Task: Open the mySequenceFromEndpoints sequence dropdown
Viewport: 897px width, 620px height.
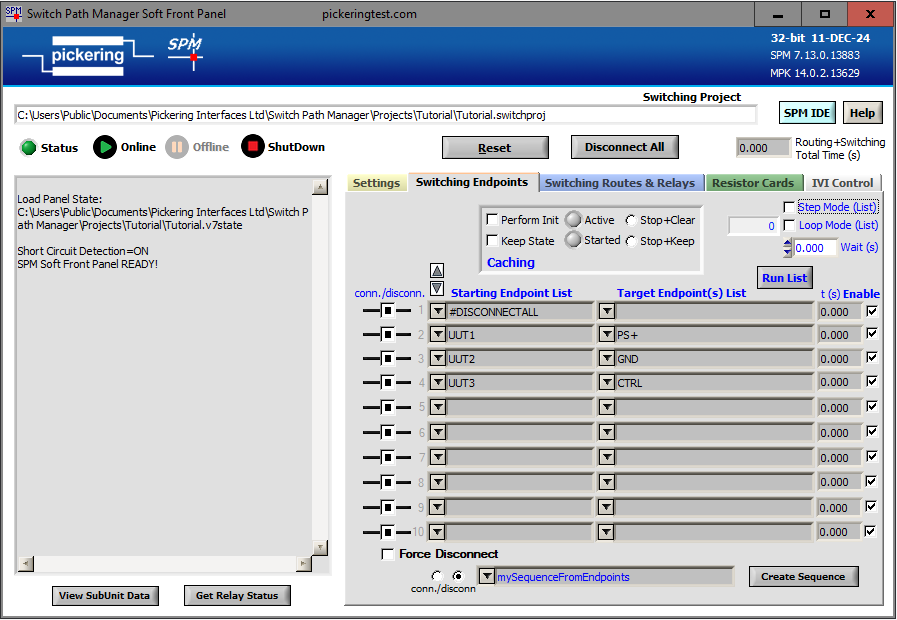Action: click(486, 577)
